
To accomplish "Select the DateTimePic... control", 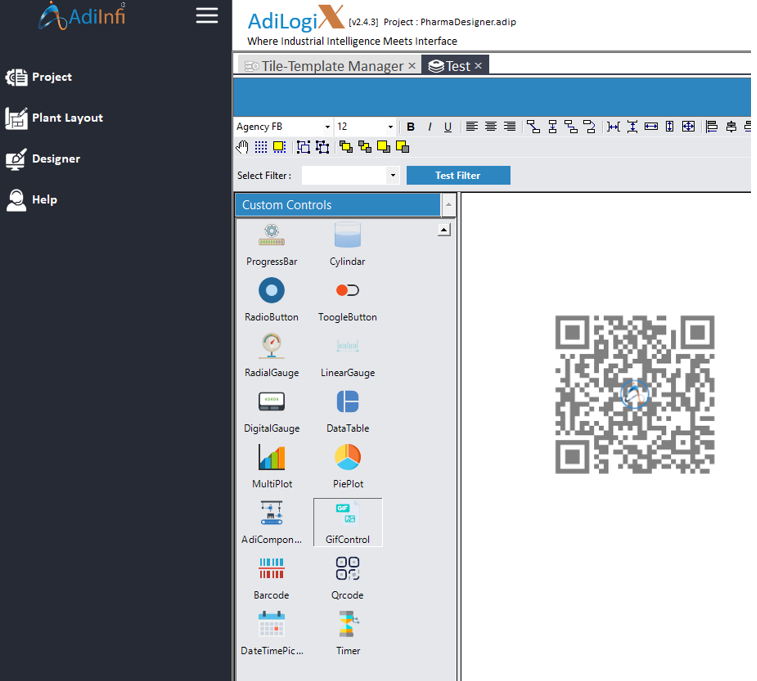I will 272,634.
